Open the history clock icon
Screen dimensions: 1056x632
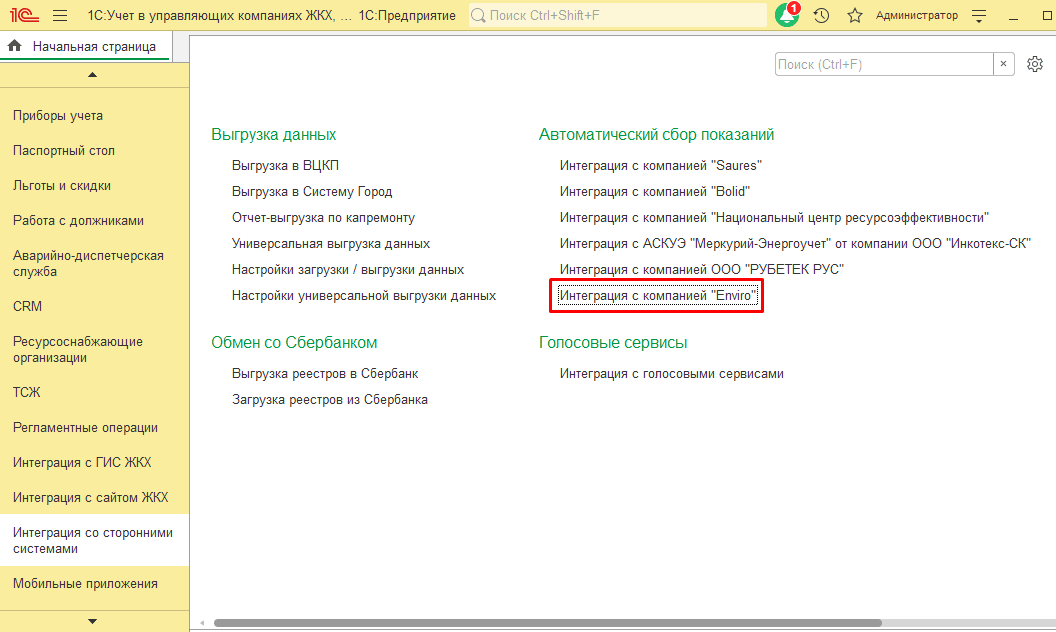click(821, 15)
